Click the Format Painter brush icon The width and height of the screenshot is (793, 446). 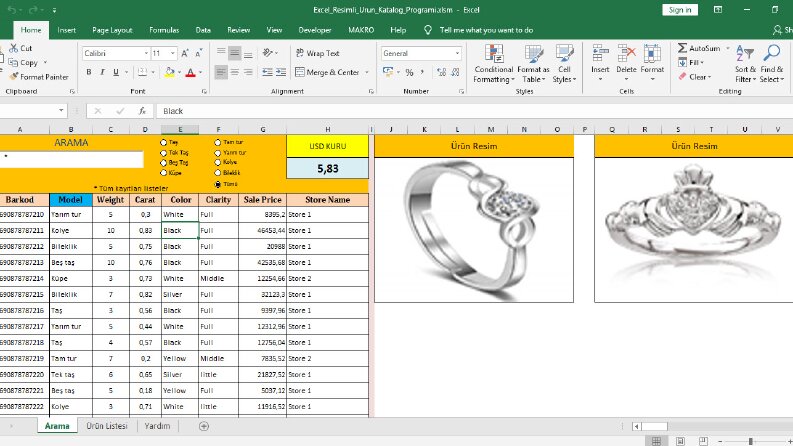pyautogui.click(x=14, y=77)
